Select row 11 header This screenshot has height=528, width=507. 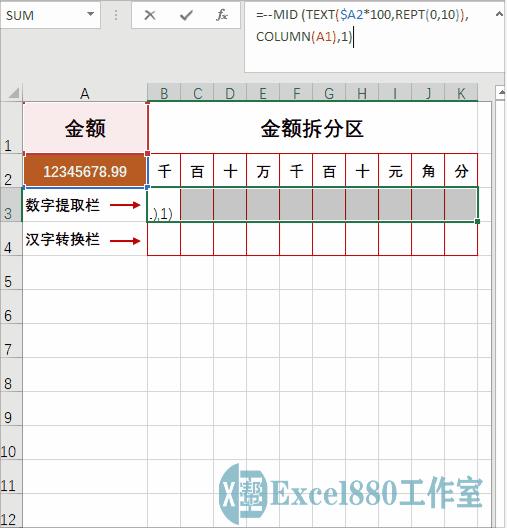click(x=11, y=477)
